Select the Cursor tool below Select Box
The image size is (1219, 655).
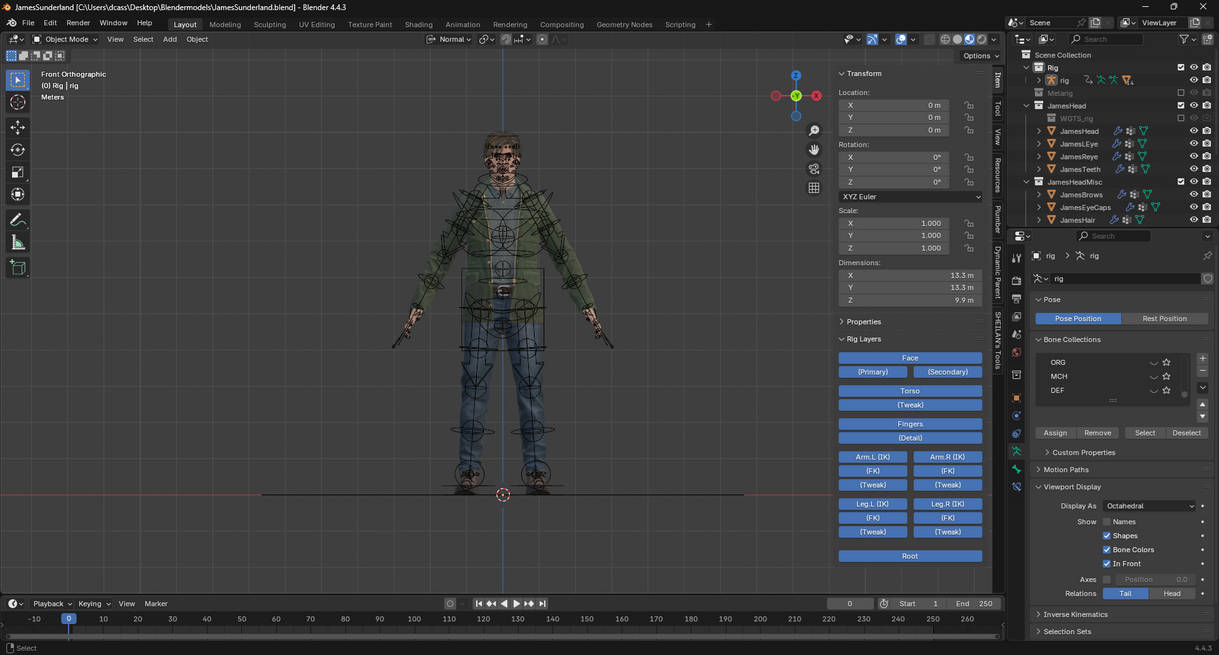pyautogui.click(x=17, y=102)
